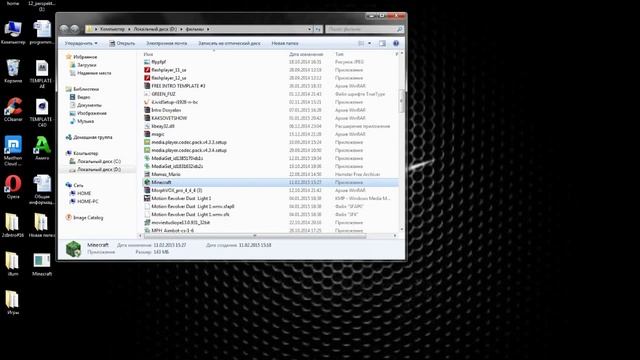
Task: Toggle the preview pane button
Action: coord(382,43)
